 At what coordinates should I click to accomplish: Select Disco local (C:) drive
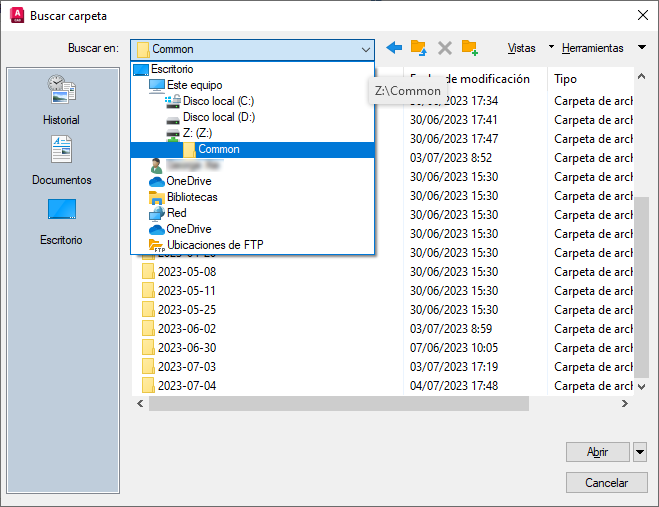click(x=218, y=101)
